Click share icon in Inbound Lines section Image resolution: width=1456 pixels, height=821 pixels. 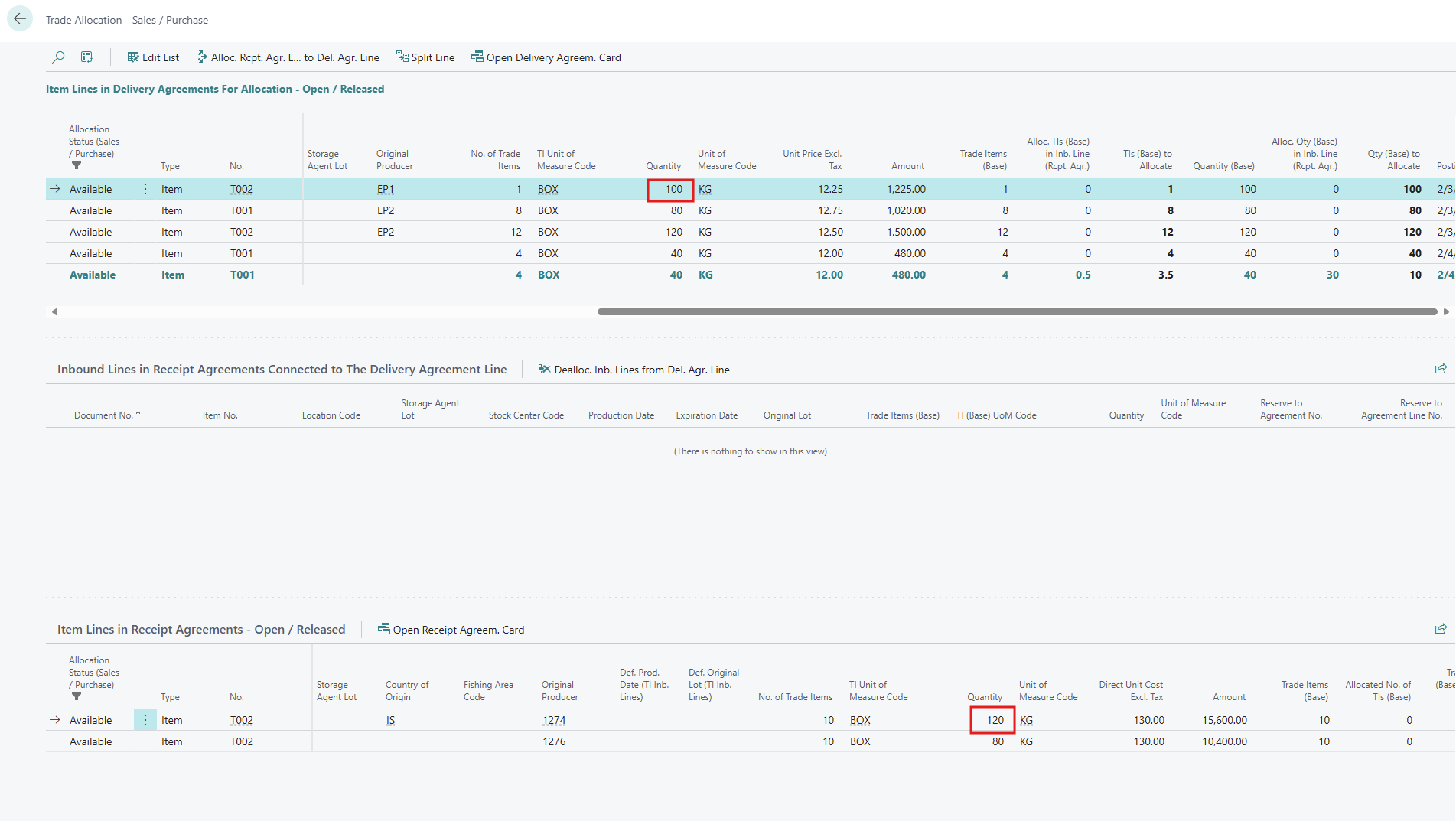[1441, 369]
